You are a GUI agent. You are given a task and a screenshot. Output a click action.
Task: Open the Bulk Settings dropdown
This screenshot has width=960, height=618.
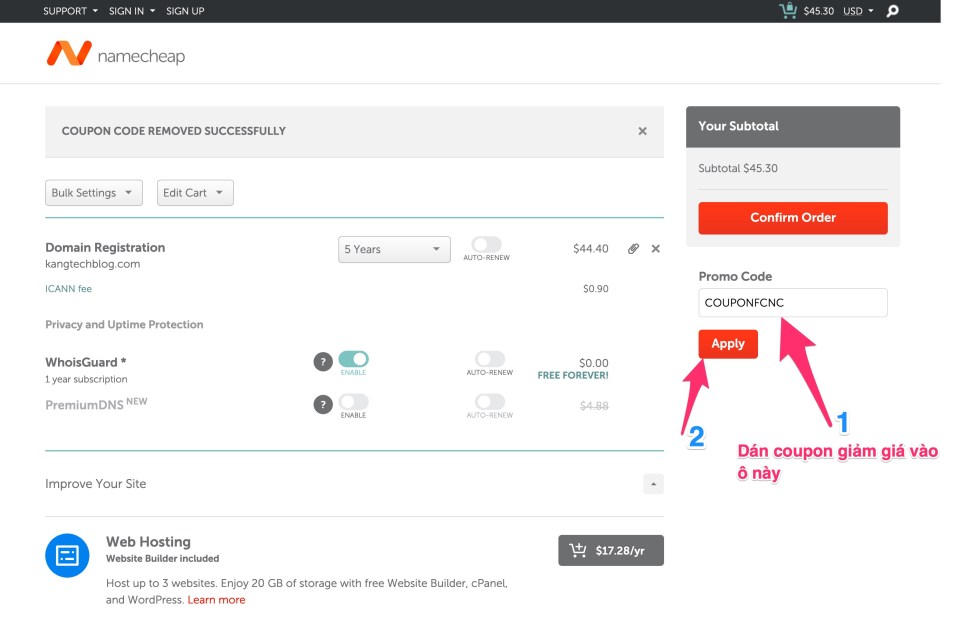click(94, 193)
